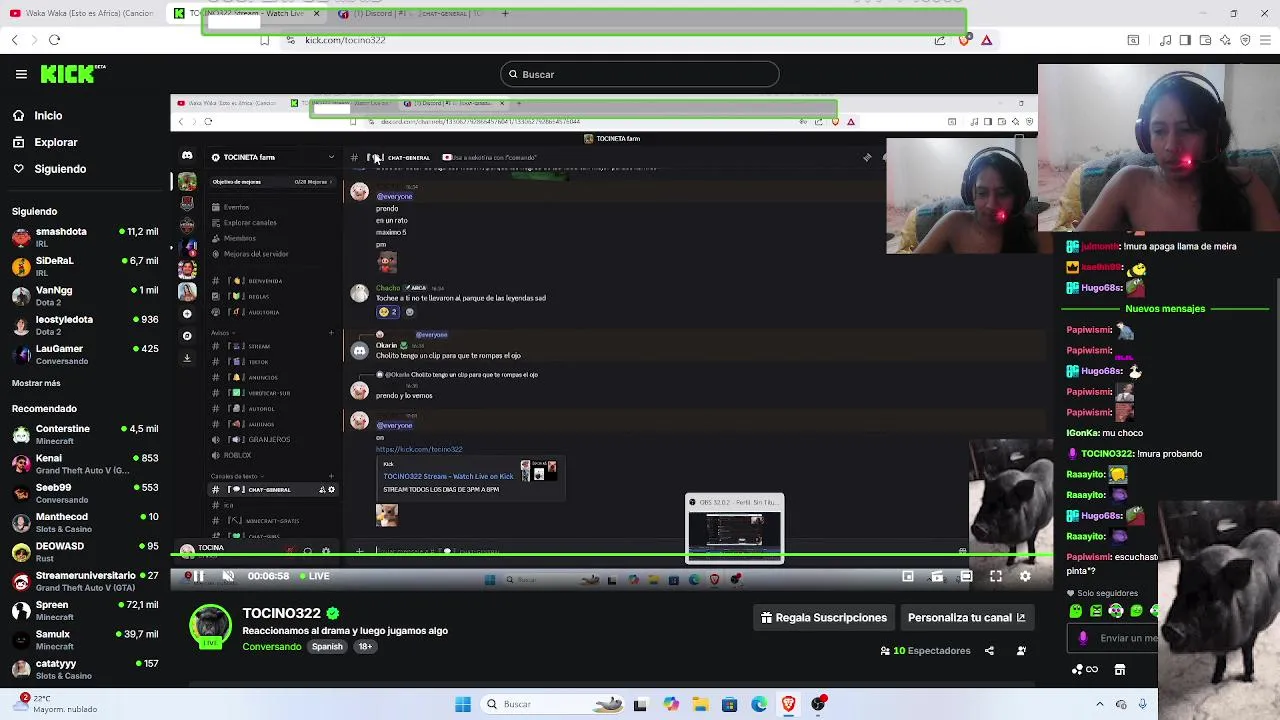Open File Explorer from taskbar
1280x720 pixels.
pyautogui.click(x=700, y=705)
